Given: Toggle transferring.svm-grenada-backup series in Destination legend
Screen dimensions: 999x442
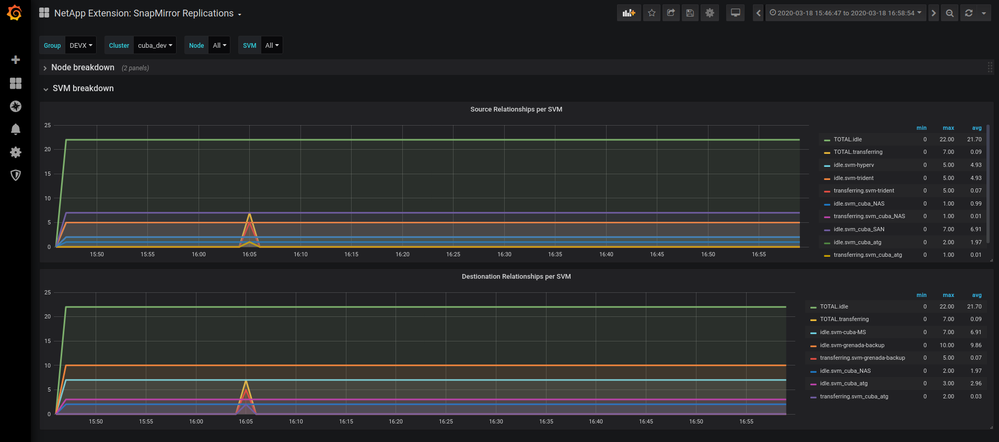Looking at the screenshot, I should point(862,358).
